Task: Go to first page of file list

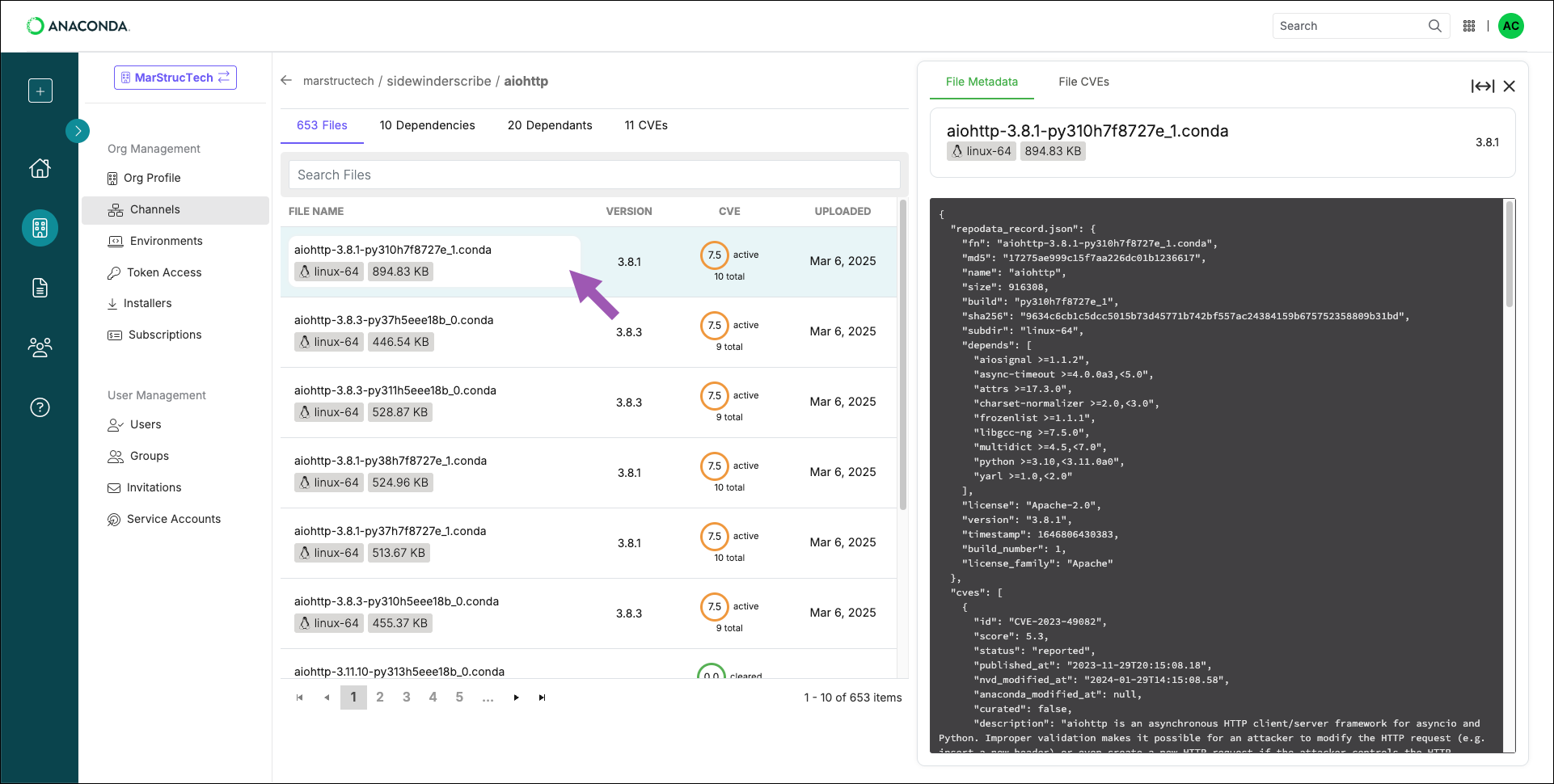Action: [300, 698]
